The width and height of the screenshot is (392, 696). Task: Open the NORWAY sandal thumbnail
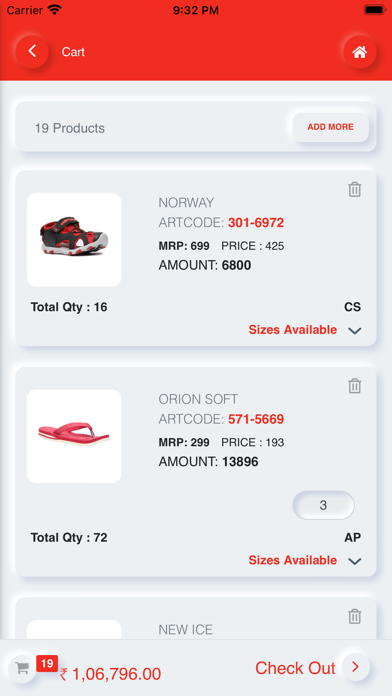74,240
